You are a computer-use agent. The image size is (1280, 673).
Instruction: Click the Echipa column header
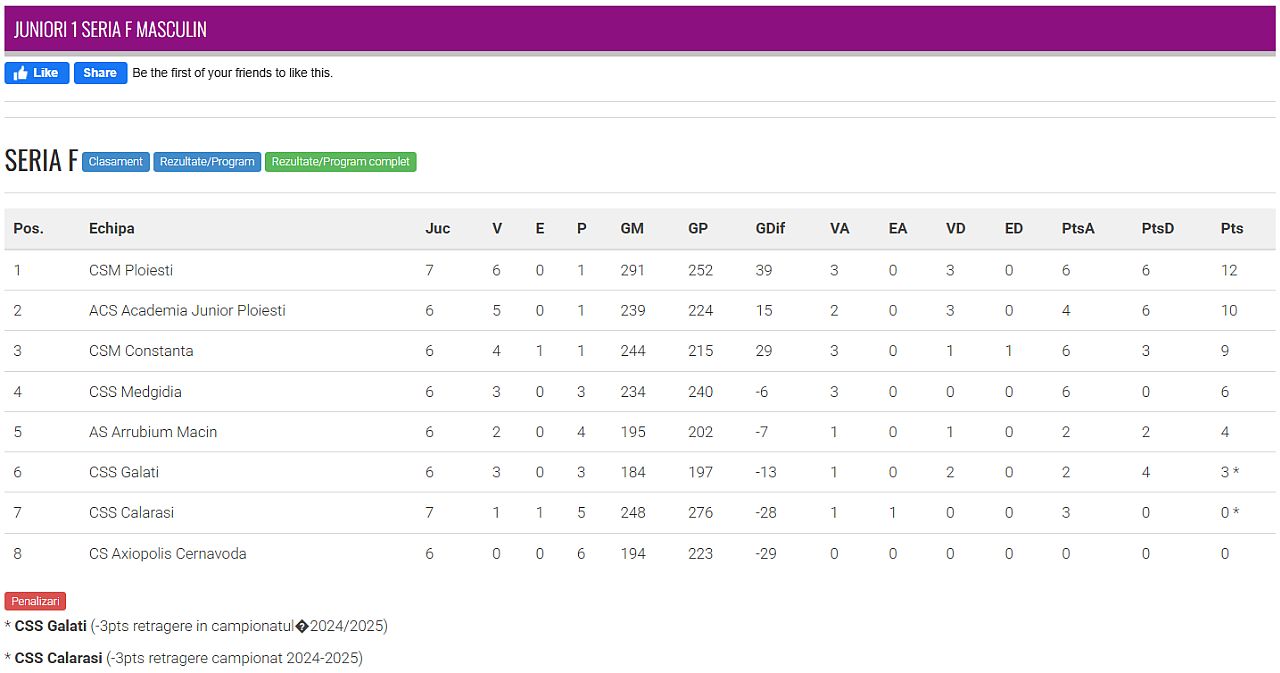[111, 228]
